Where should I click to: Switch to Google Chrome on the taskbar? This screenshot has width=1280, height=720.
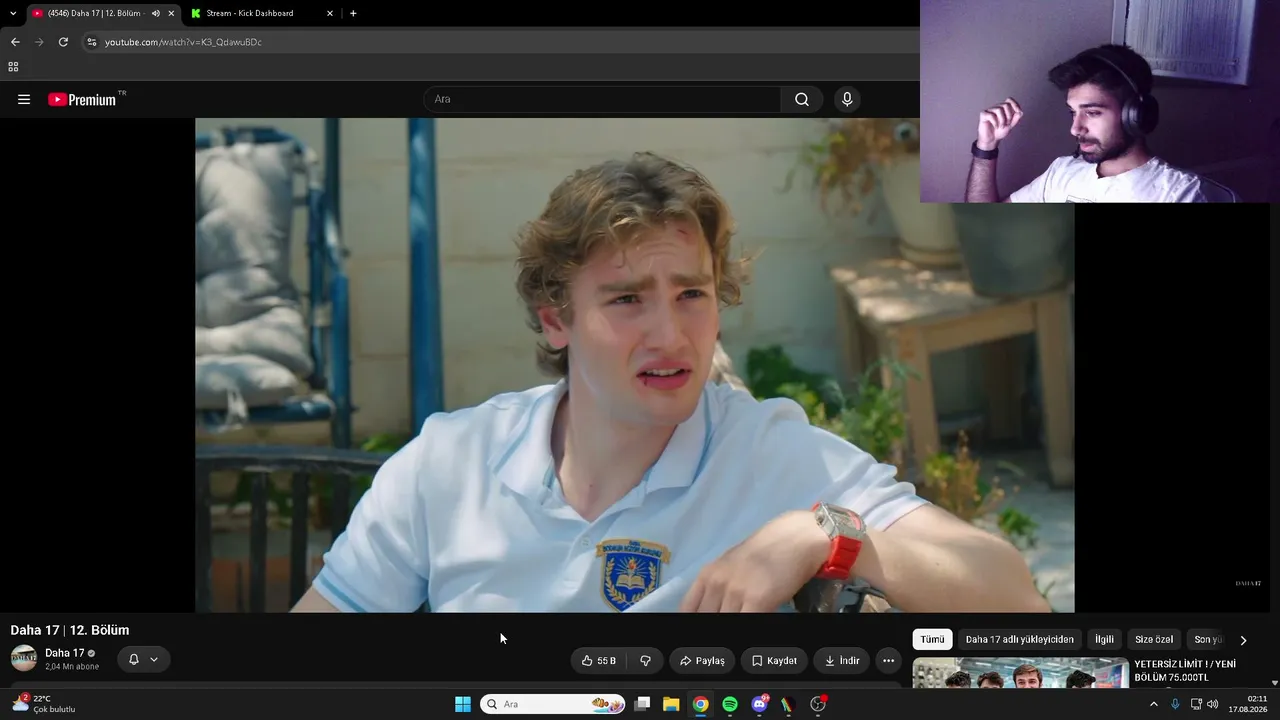[701, 704]
